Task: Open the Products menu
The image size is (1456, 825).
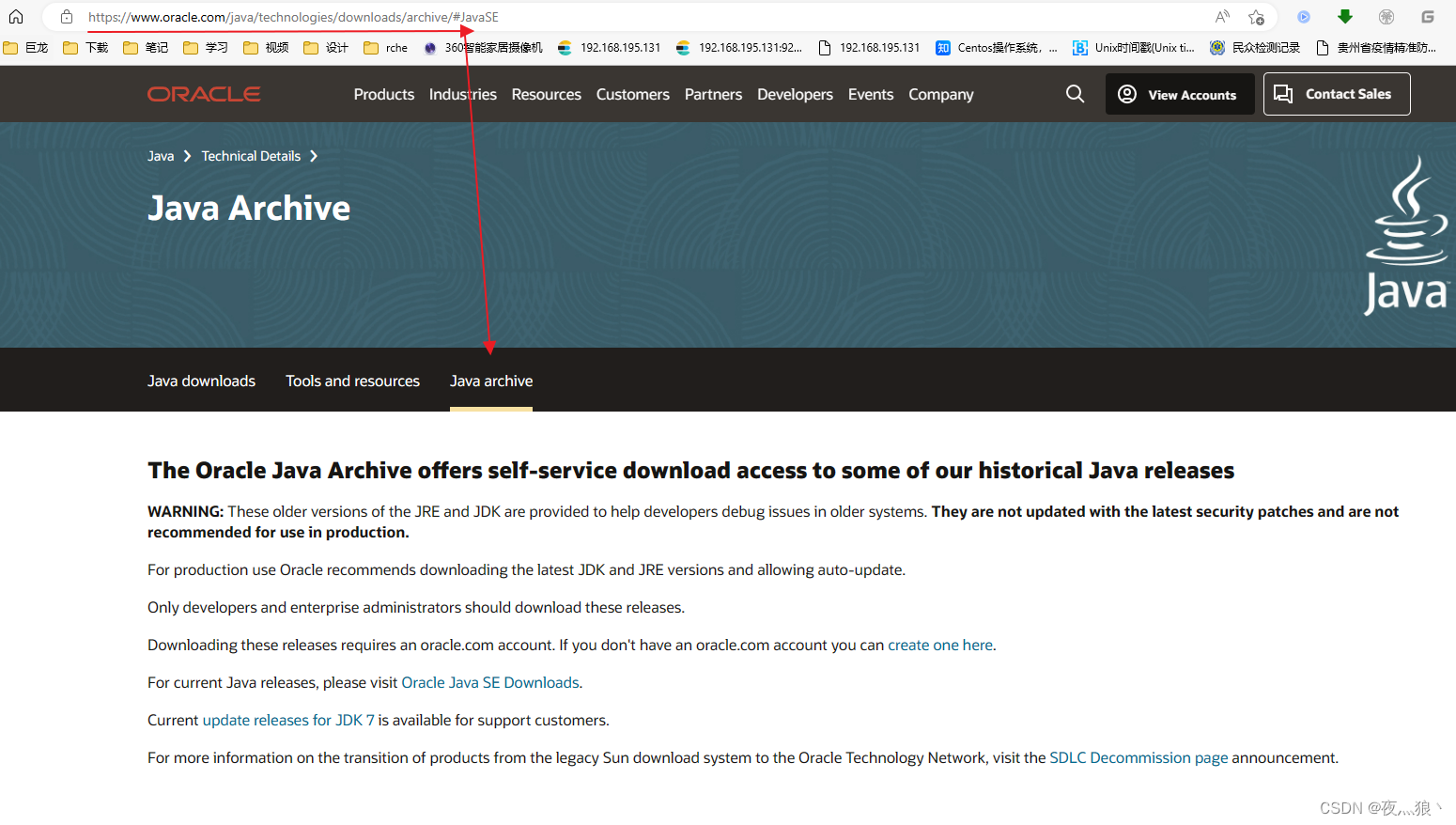Action: point(384,94)
